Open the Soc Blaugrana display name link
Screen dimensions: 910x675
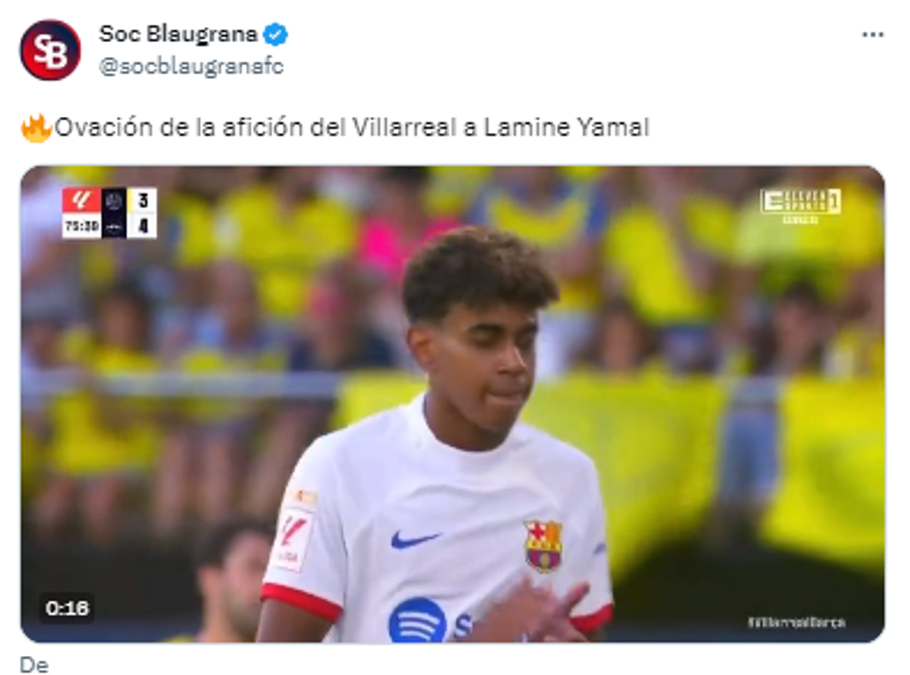tap(178, 34)
